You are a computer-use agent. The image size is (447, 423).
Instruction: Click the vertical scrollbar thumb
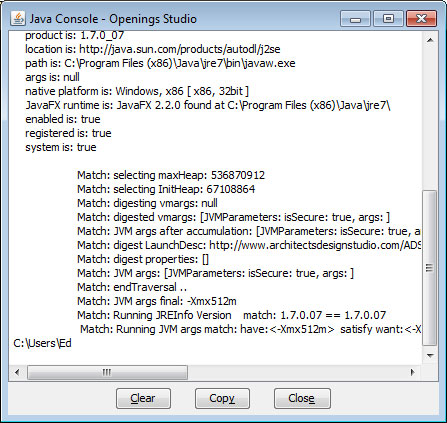coord(430,268)
